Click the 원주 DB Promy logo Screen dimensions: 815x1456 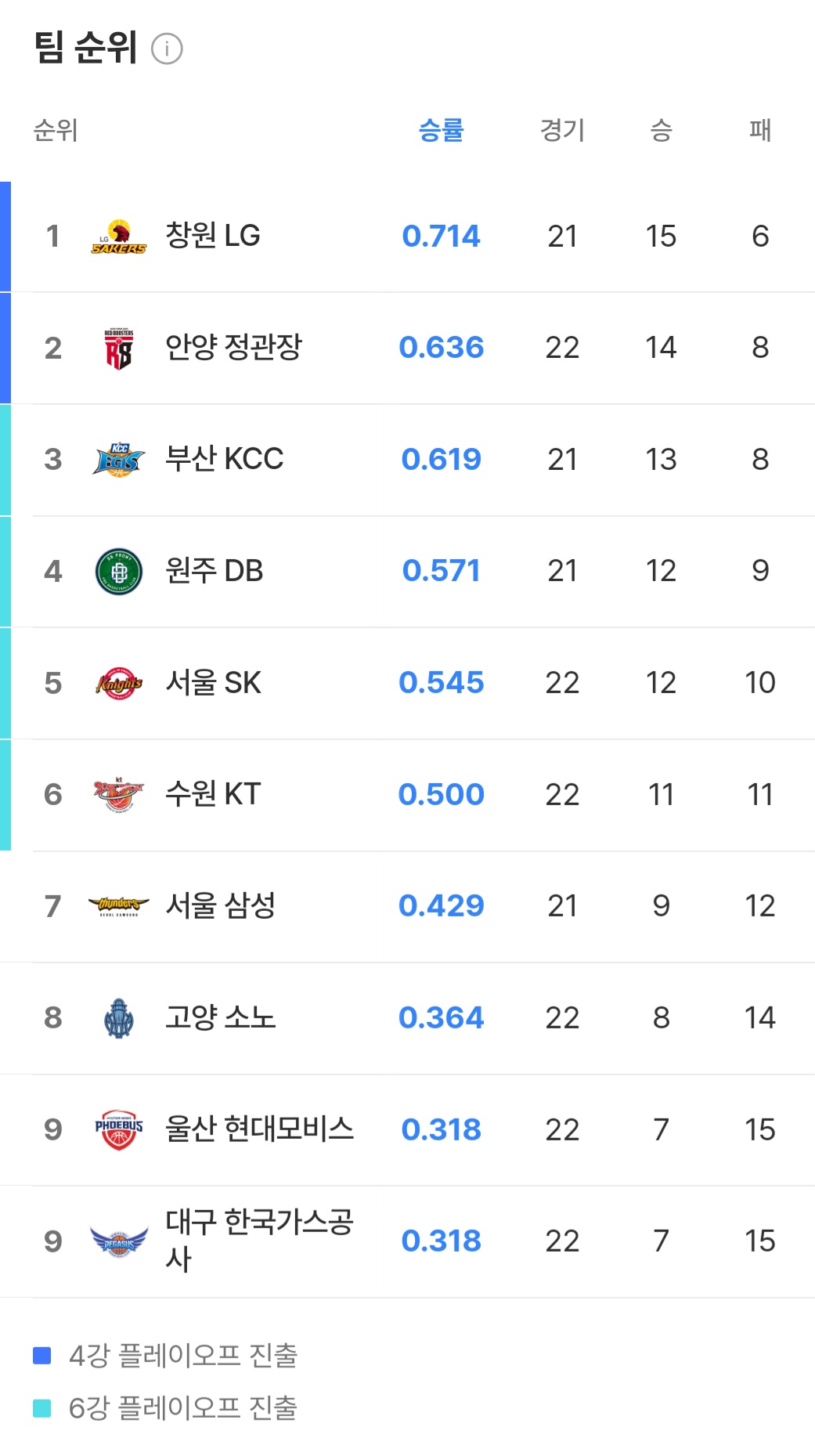tap(119, 572)
